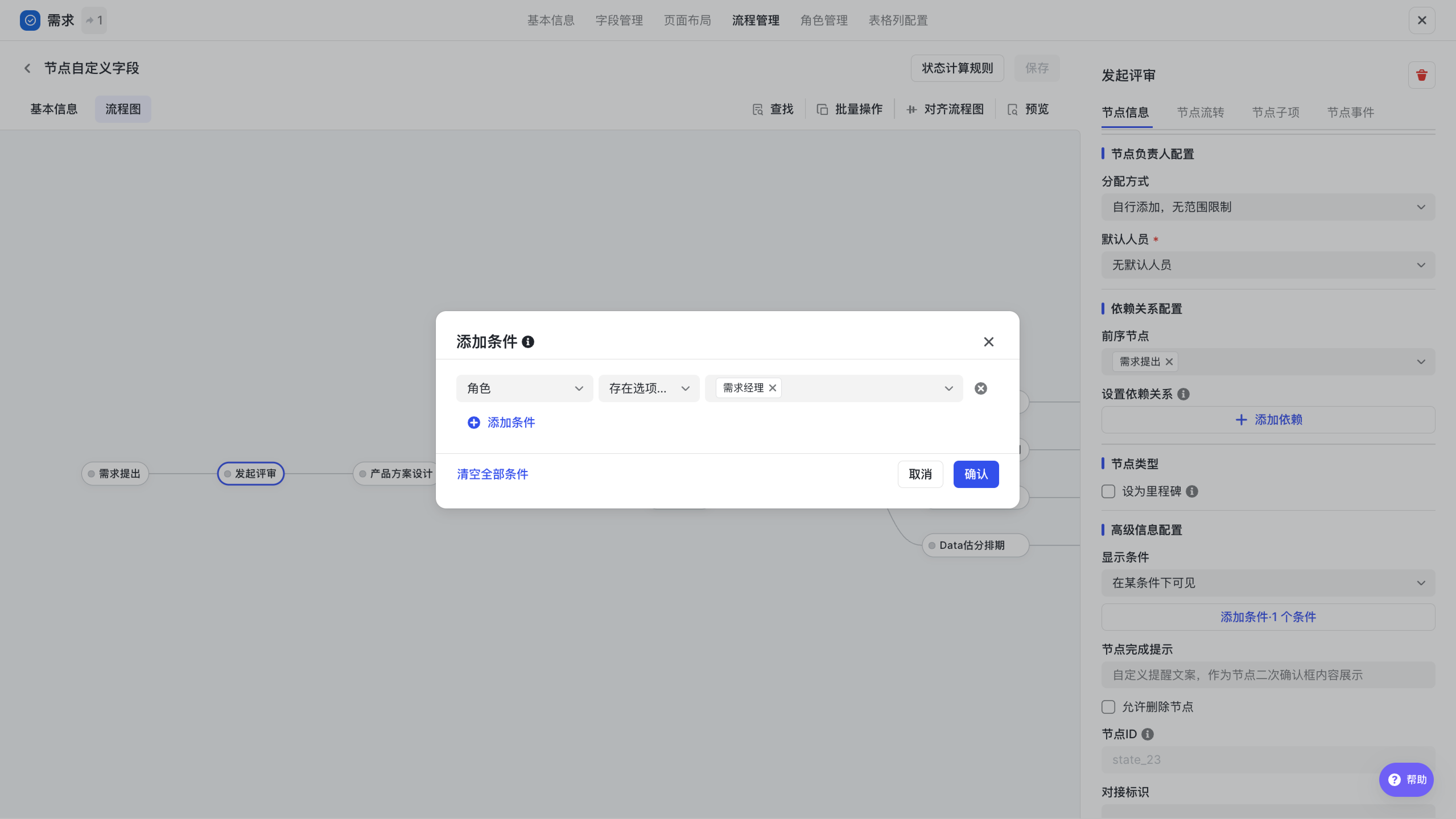This screenshot has width=1456, height=819.
Task: Remove the 角色 condition row
Action: (x=981, y=389)
